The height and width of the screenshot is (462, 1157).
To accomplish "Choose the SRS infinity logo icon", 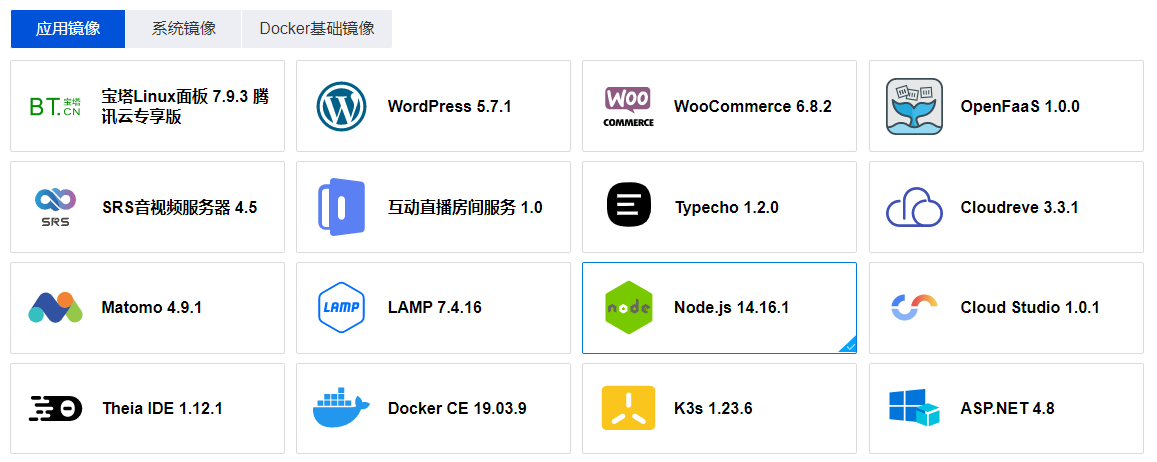I will [55, 207].
